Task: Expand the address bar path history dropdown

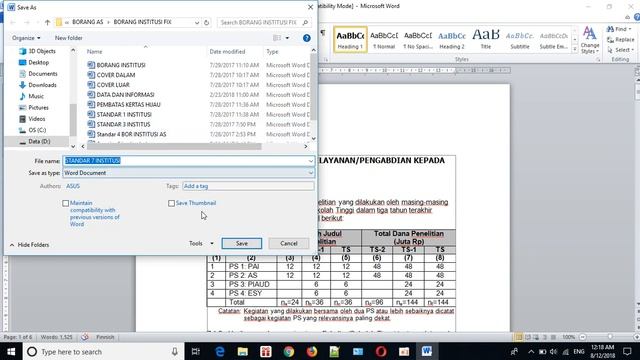Action: coord(197,22)
